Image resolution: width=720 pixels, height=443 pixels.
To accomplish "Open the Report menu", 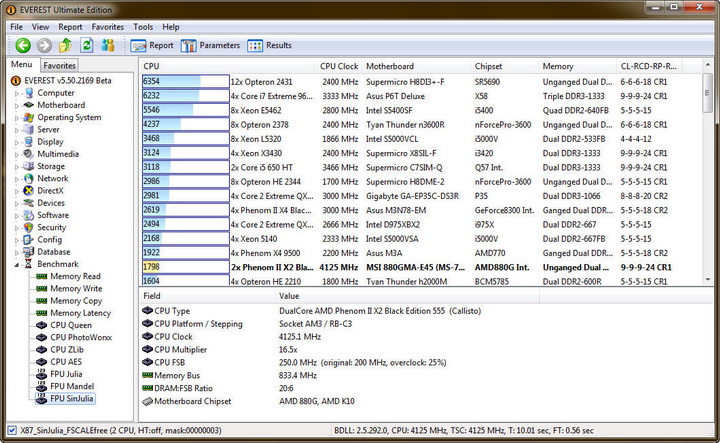I will point(70,27).
